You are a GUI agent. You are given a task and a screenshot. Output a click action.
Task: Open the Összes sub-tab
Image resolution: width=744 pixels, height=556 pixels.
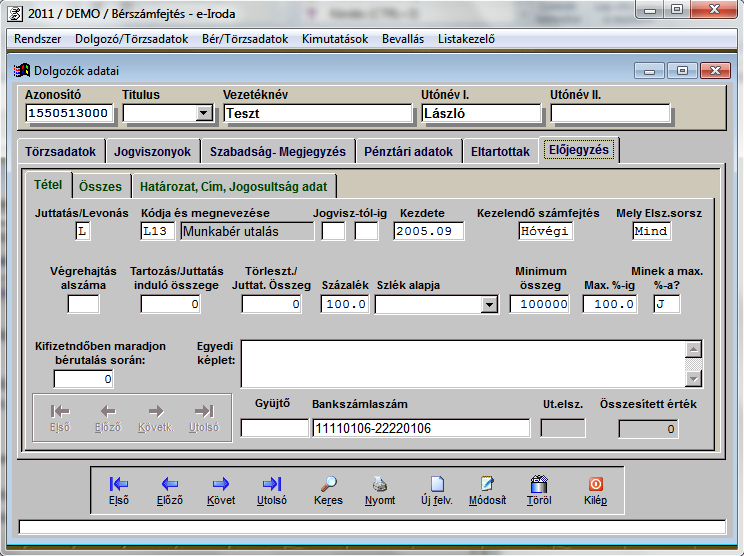(100, 186)
